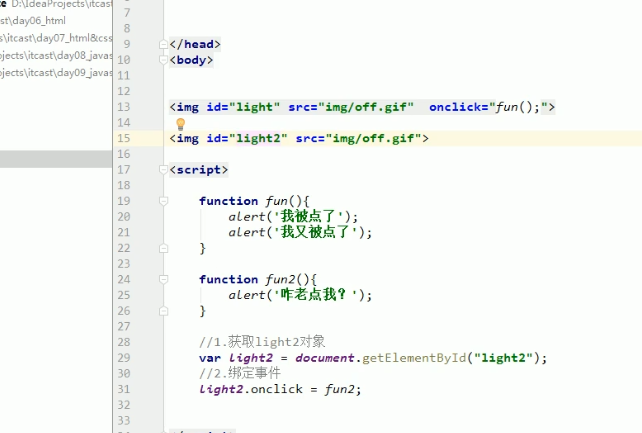Viewport: 642px width, 433px height.
Task: Click onclick="fun();" attribute on line 13
Action: tap(488, 107)
